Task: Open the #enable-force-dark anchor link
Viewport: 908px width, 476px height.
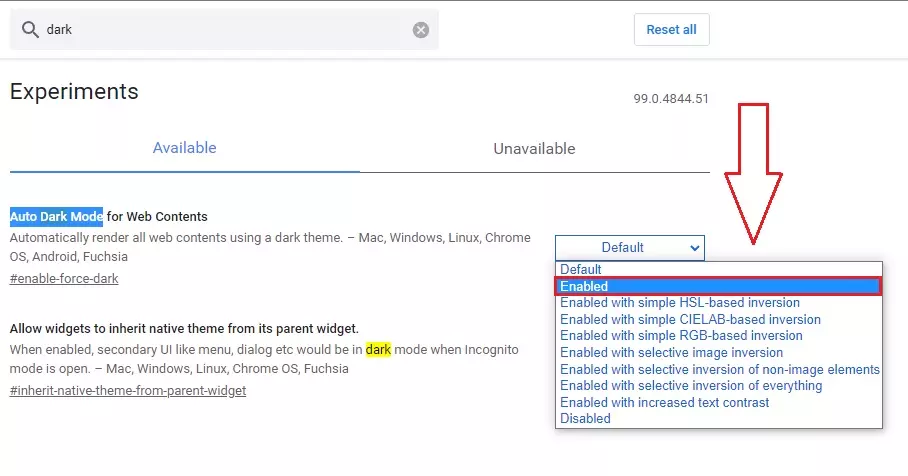Action: 64,279
